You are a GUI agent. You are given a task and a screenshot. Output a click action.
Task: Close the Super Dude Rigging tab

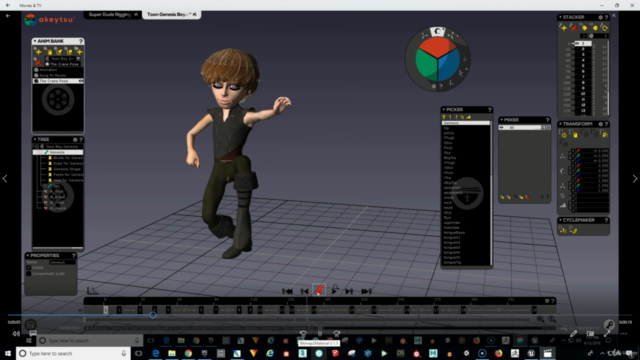136,15
